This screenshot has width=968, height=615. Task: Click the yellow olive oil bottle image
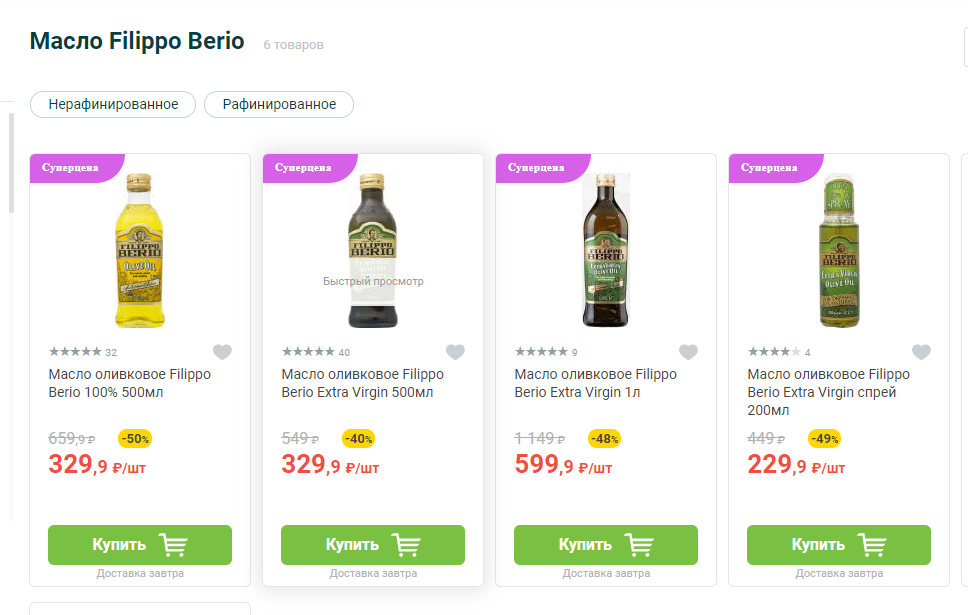click(x=139, y=250)
